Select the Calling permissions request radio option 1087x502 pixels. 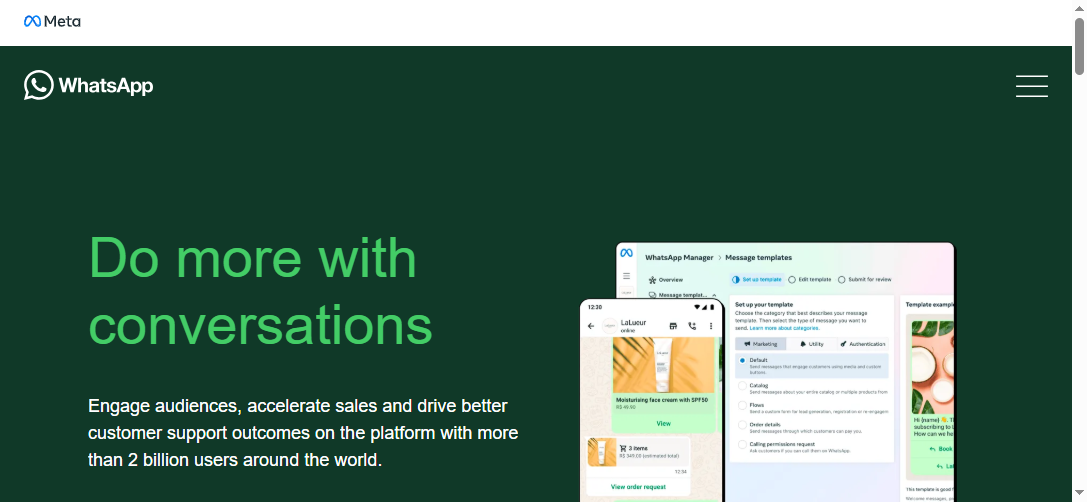click(x=742, y=444)
